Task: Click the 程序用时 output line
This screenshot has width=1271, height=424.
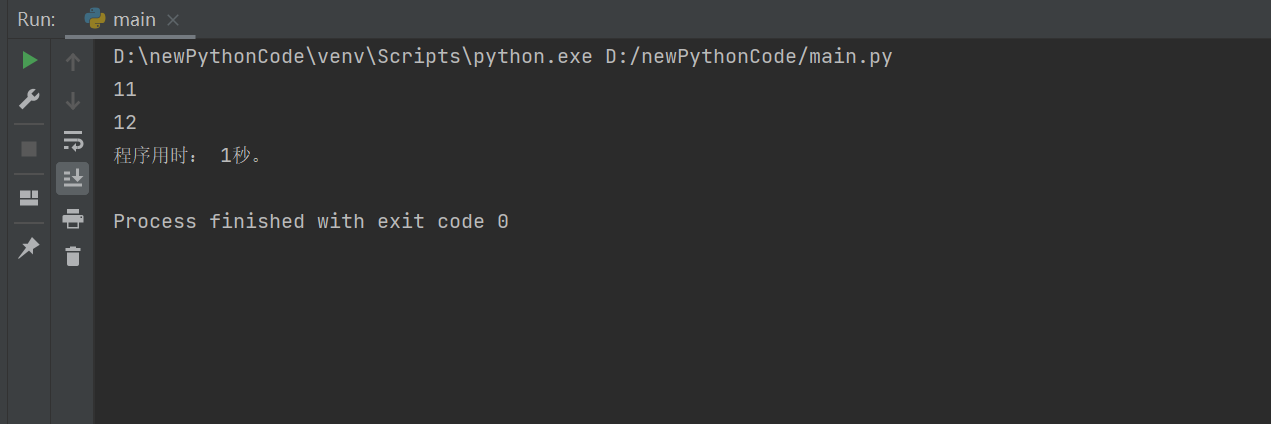Action: coord(188,156)
